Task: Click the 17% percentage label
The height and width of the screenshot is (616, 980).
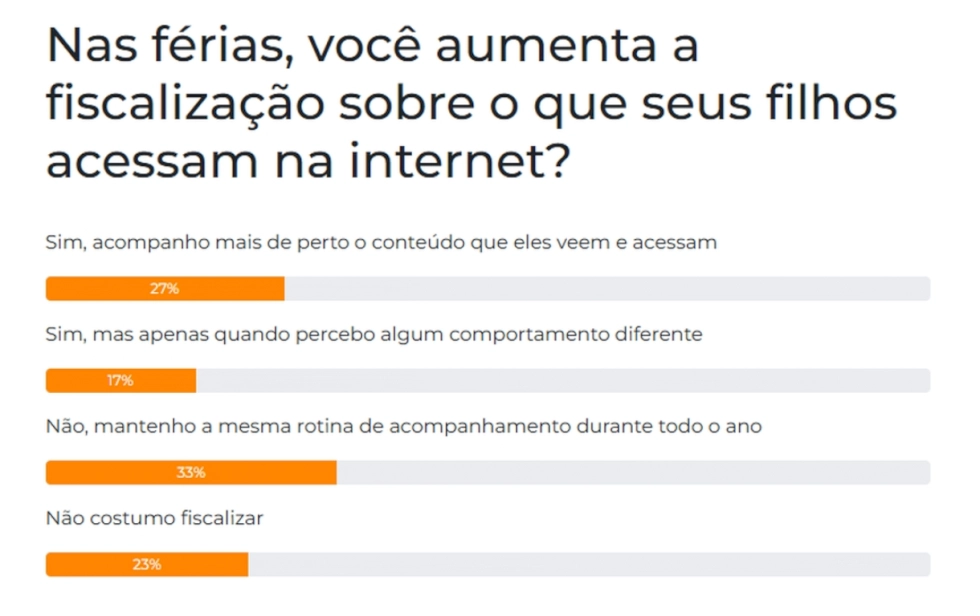Action: [120, 380]
